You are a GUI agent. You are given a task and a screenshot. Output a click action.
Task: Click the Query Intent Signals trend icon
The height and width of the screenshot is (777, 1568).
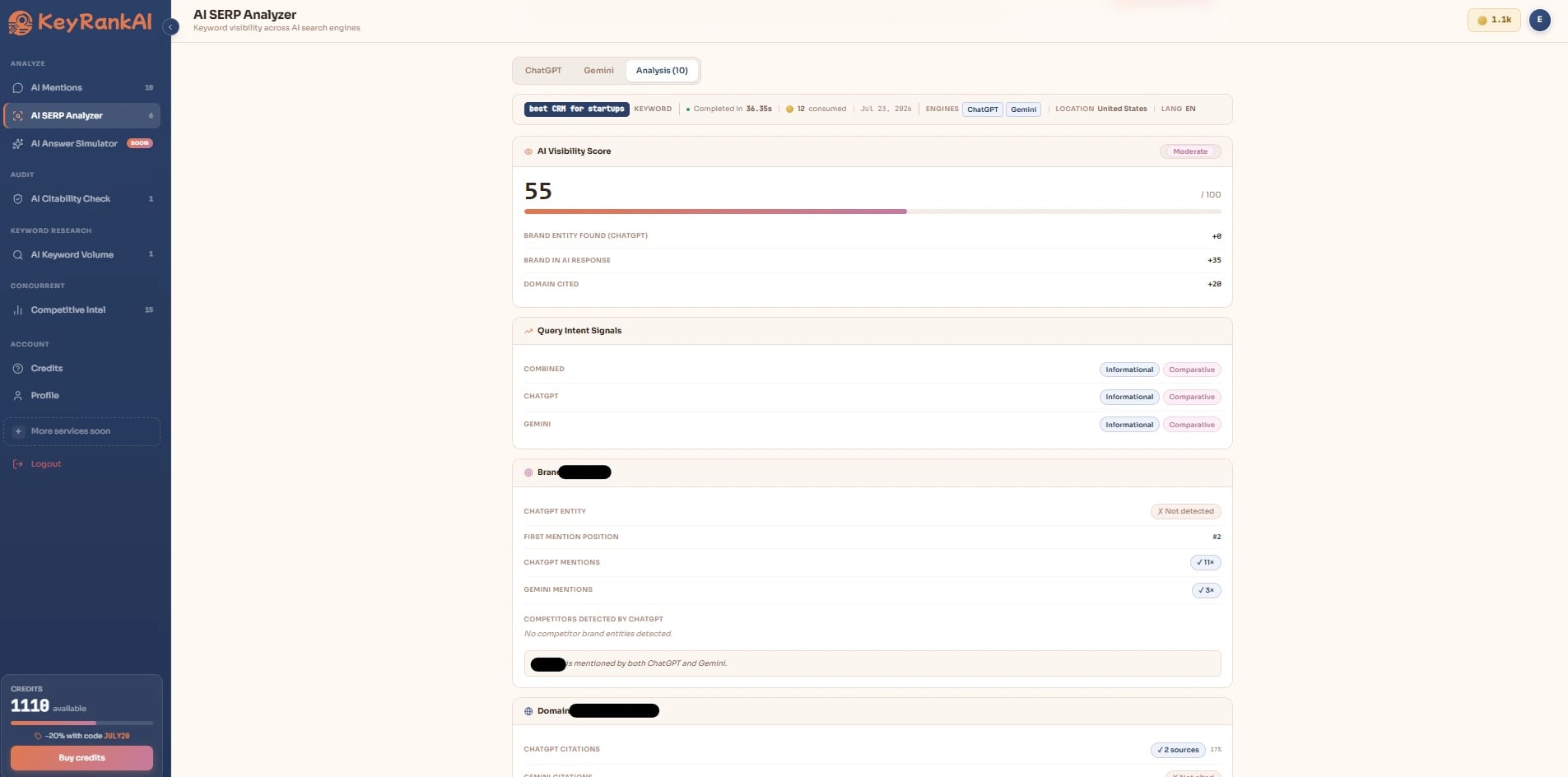(x=528, y=331)
